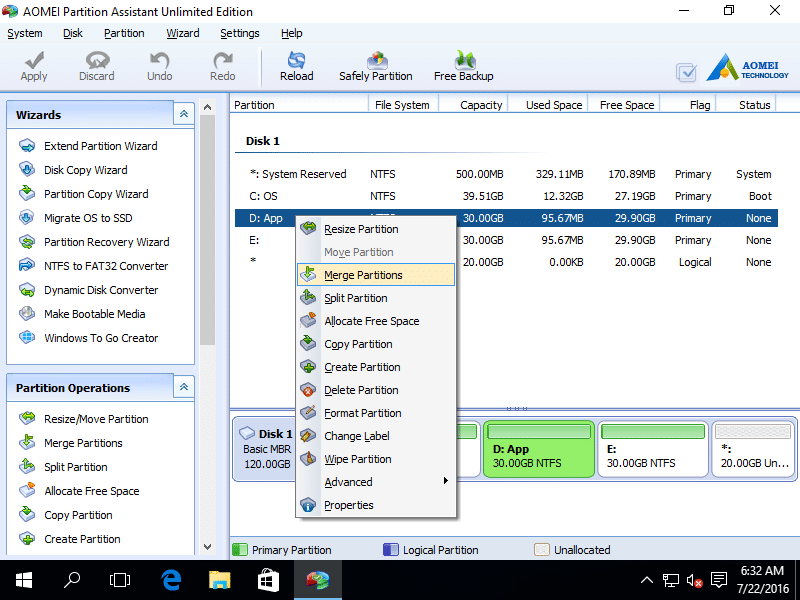This screenshot has width=800, height=600.
Task: Select Copy Partition from context menu
Action: coord(376,344)
